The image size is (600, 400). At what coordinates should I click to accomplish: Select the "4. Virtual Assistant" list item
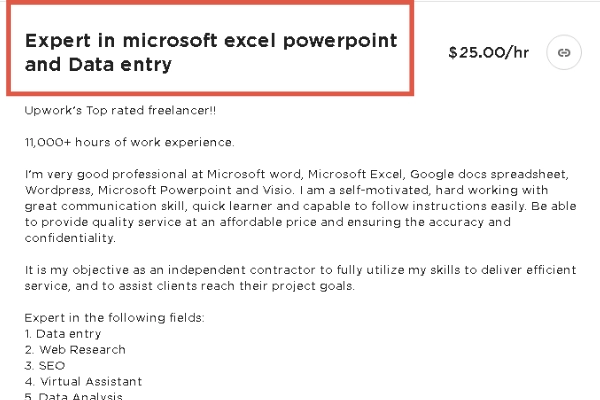(83, 382)
